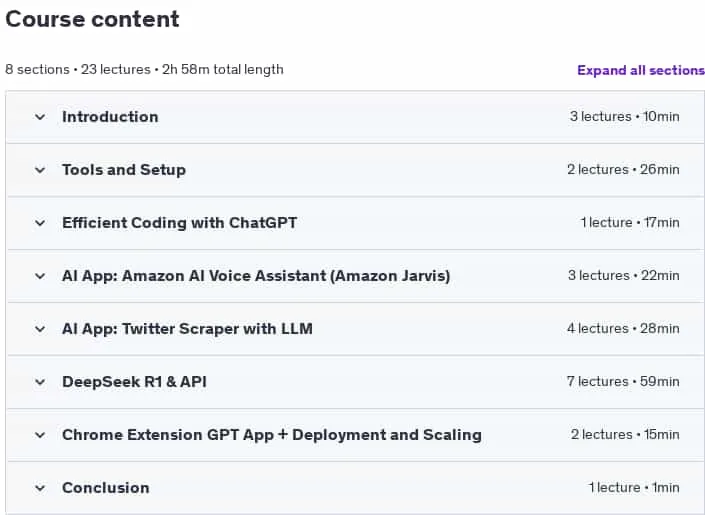Expand the Tools and Setup chevron

point(40,170)
